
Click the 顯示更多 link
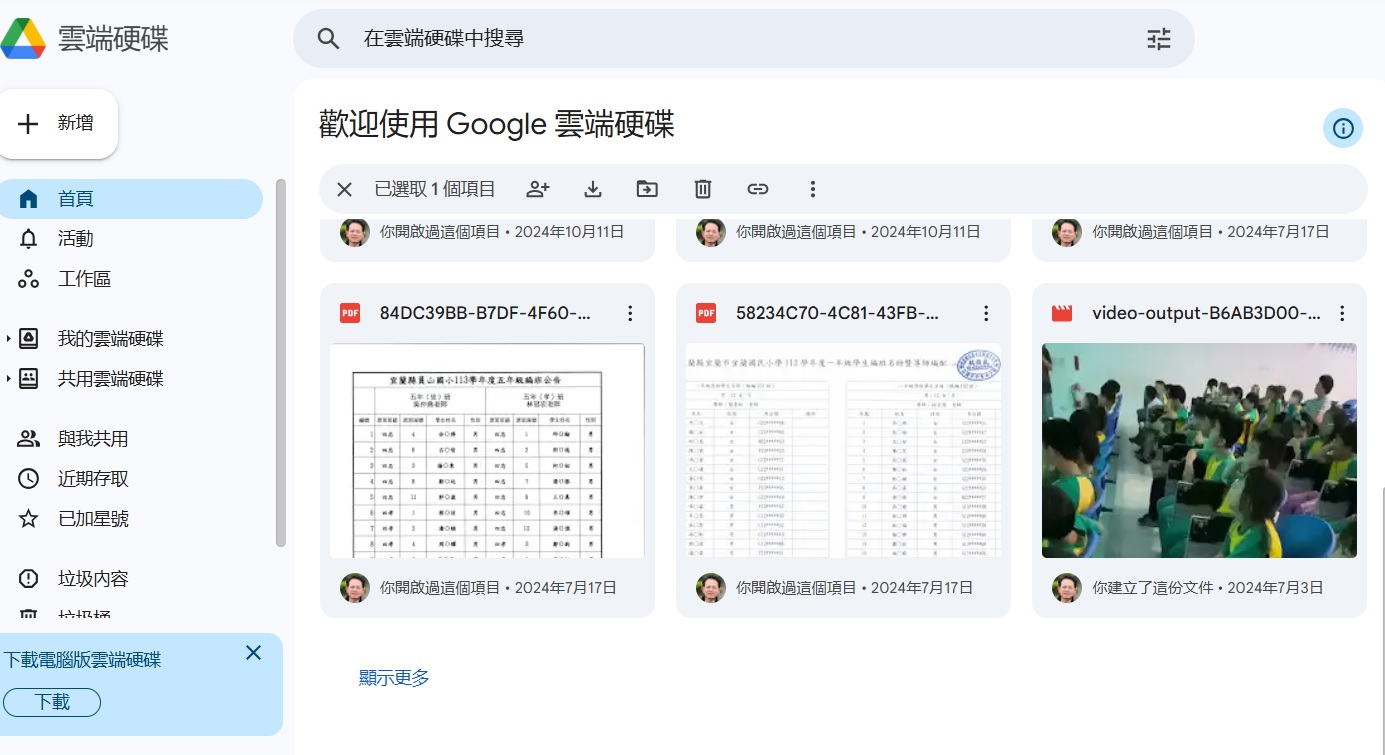[394, 678]
